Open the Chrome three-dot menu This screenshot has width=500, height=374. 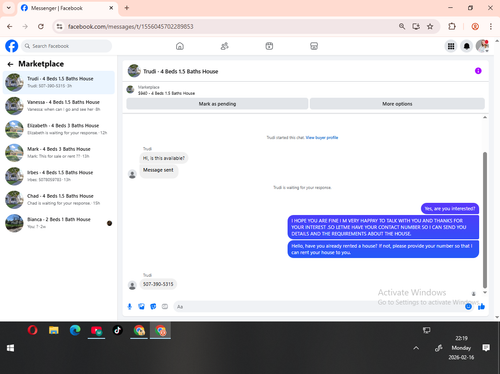click(491, 26)
